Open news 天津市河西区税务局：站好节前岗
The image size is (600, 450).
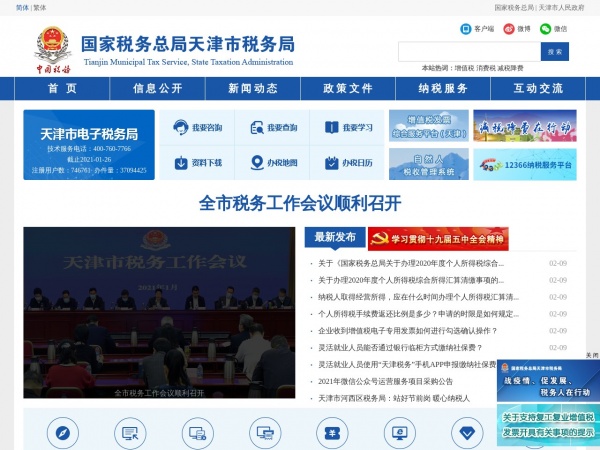pyautogui.click(x=394, y=398)
